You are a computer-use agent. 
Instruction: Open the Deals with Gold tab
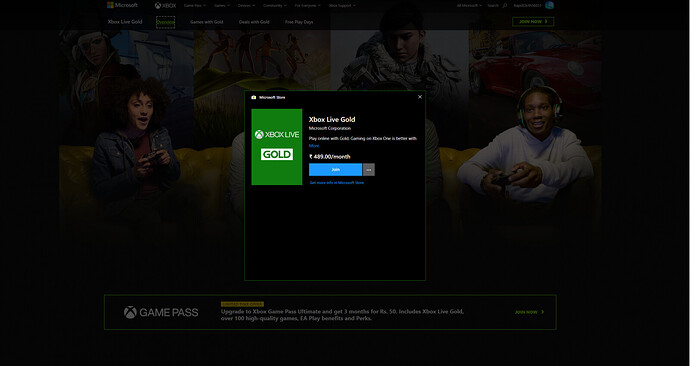254,22
